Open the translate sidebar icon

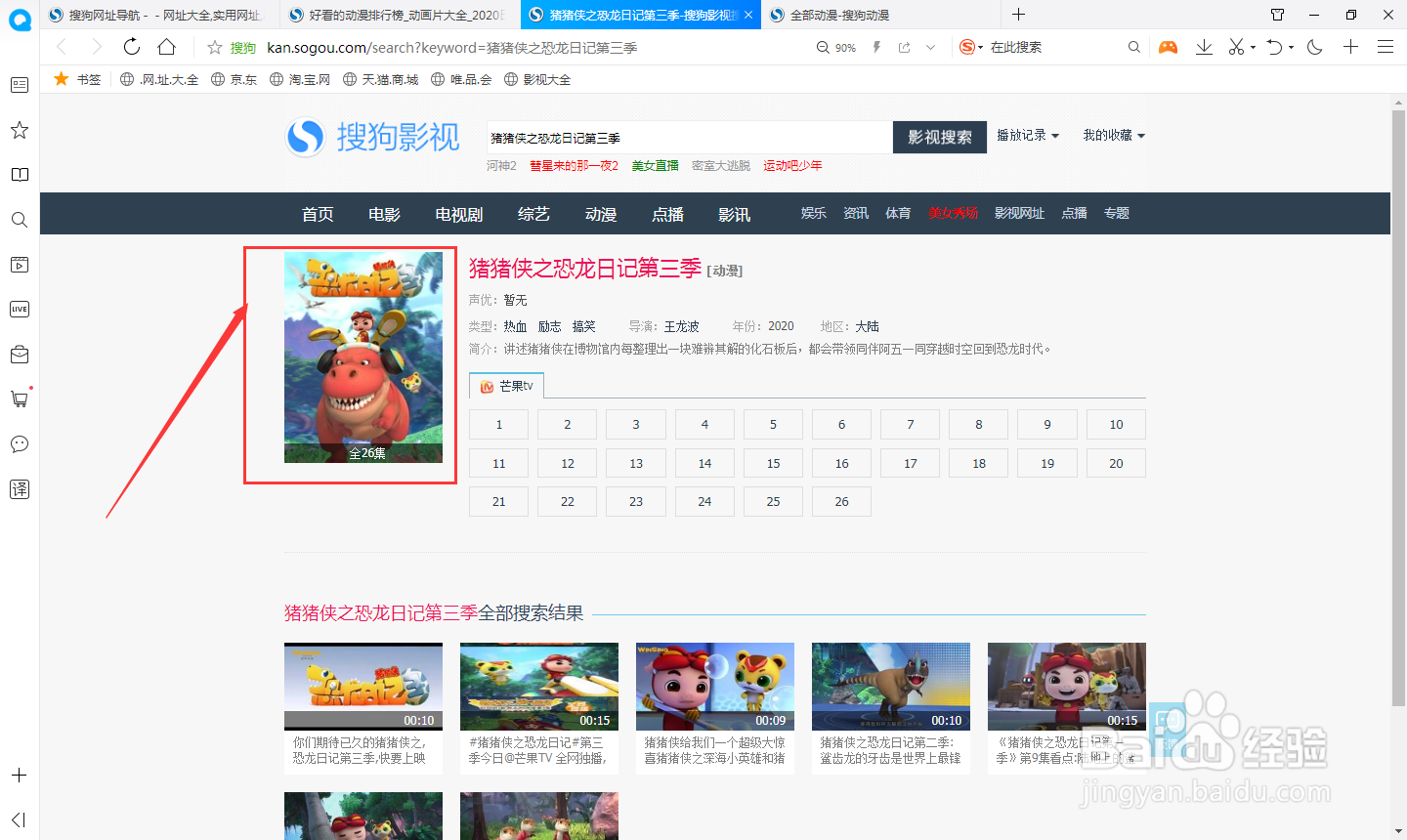click(20, 489)
